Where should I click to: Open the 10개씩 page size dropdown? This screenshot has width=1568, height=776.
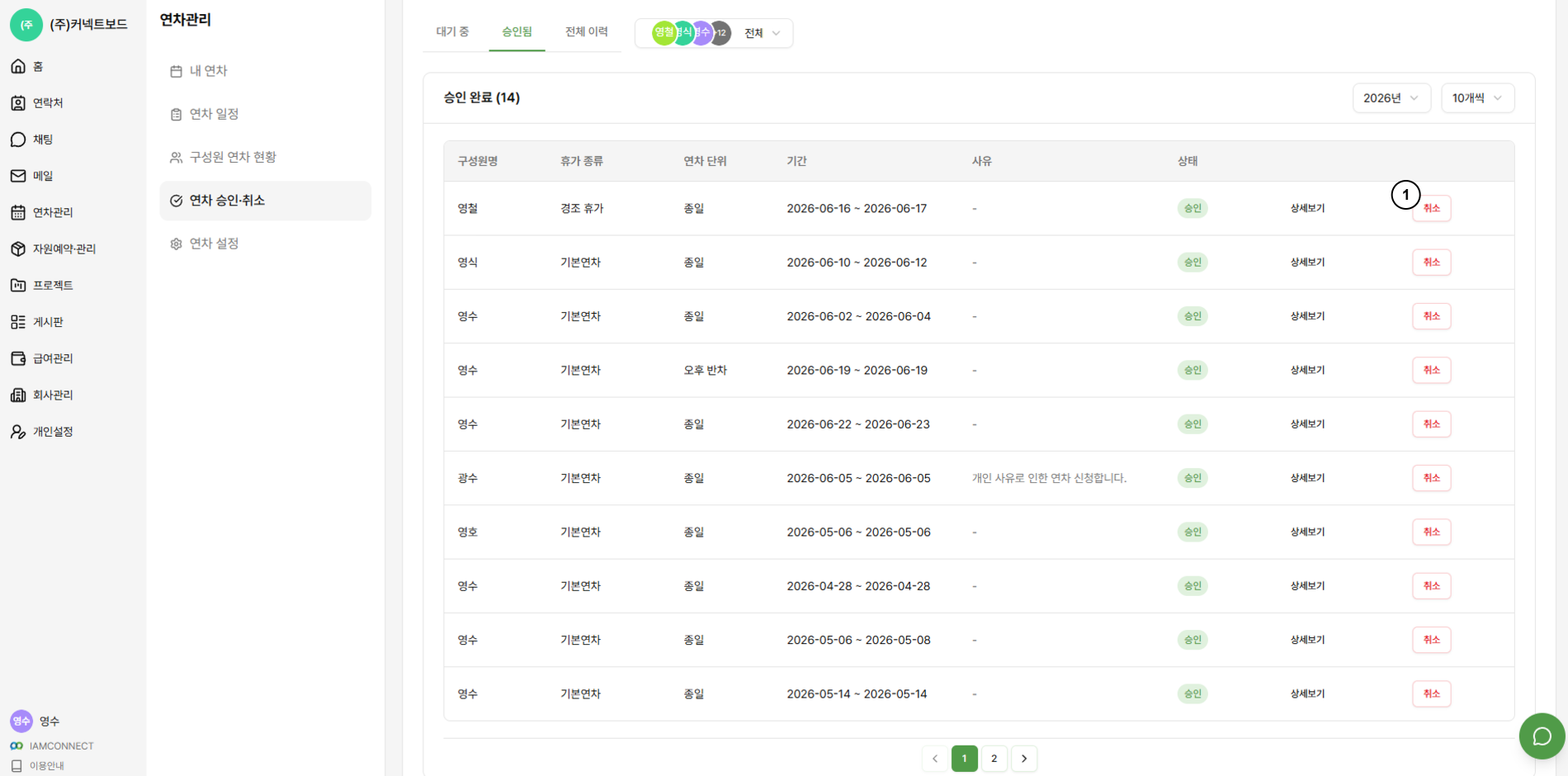coord(1477,98)
